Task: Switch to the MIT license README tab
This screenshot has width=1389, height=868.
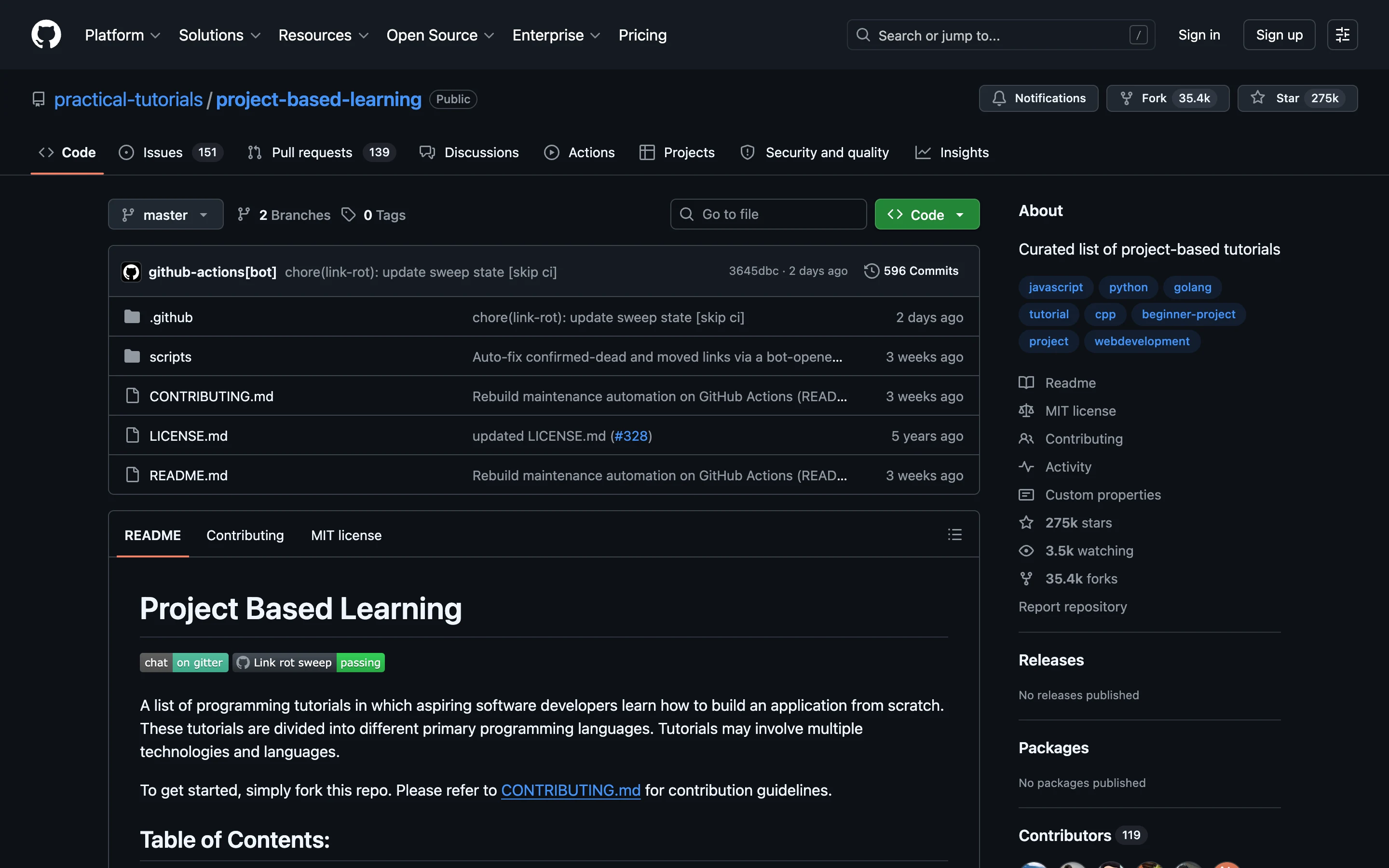Action: point(346,535)
